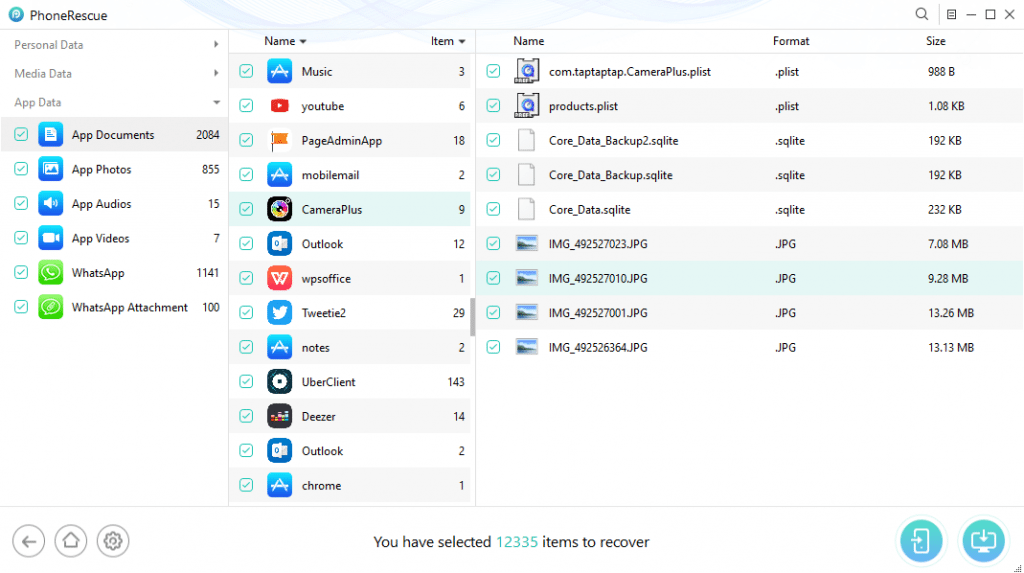The width and height of the screenshot is (1024, 573).
Task: Click the PageAdminApp flag icon
Action: (280, 140)
